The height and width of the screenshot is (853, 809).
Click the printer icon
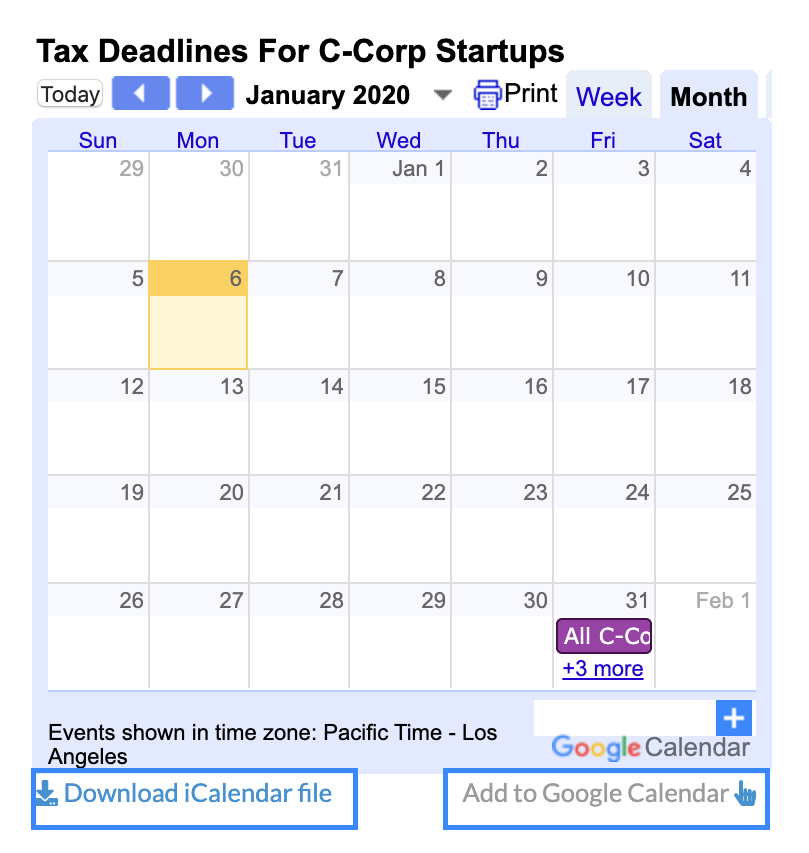[x=487, y=95]
